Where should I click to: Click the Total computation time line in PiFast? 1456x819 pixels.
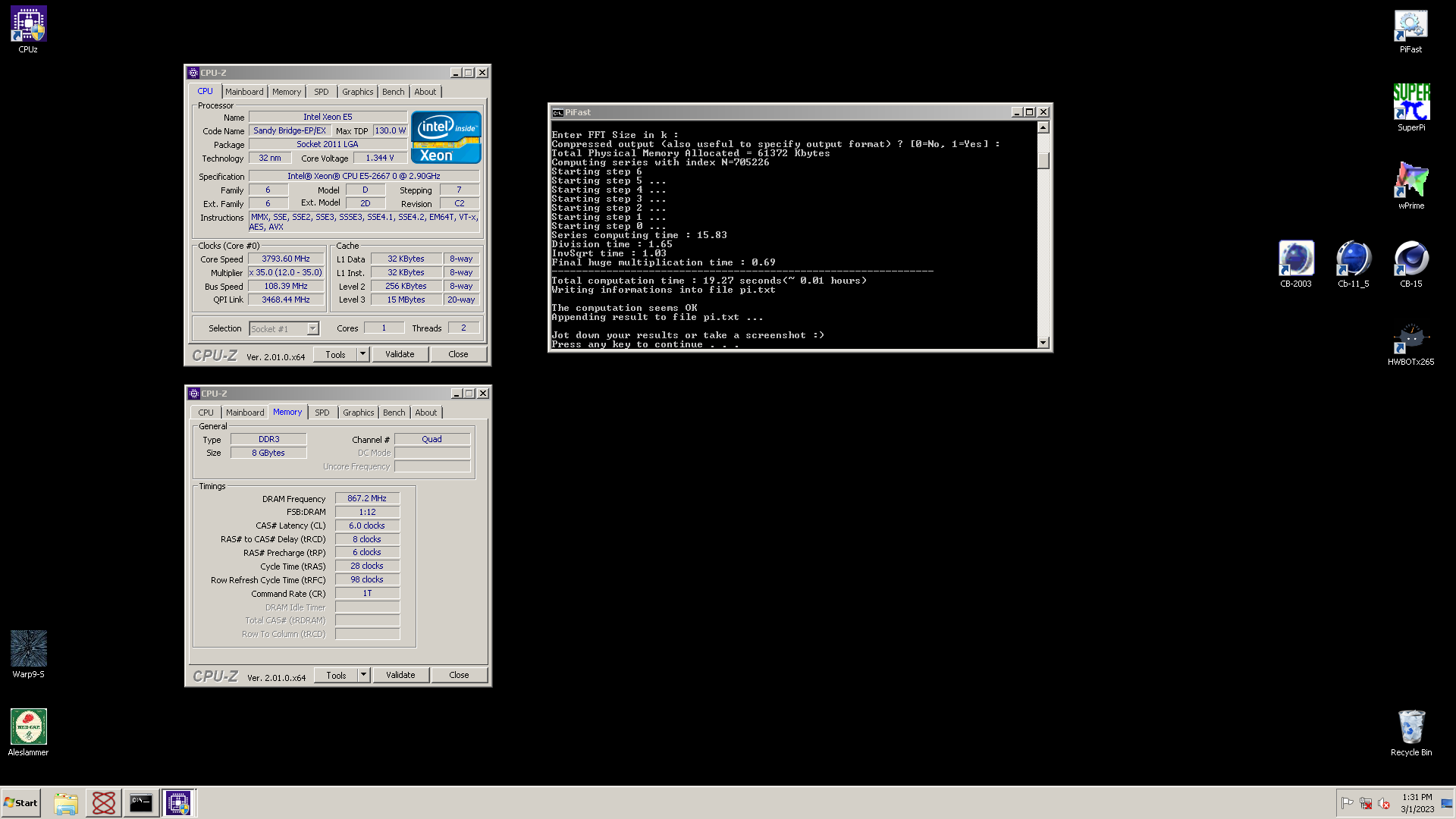click(x=709, y=281)
